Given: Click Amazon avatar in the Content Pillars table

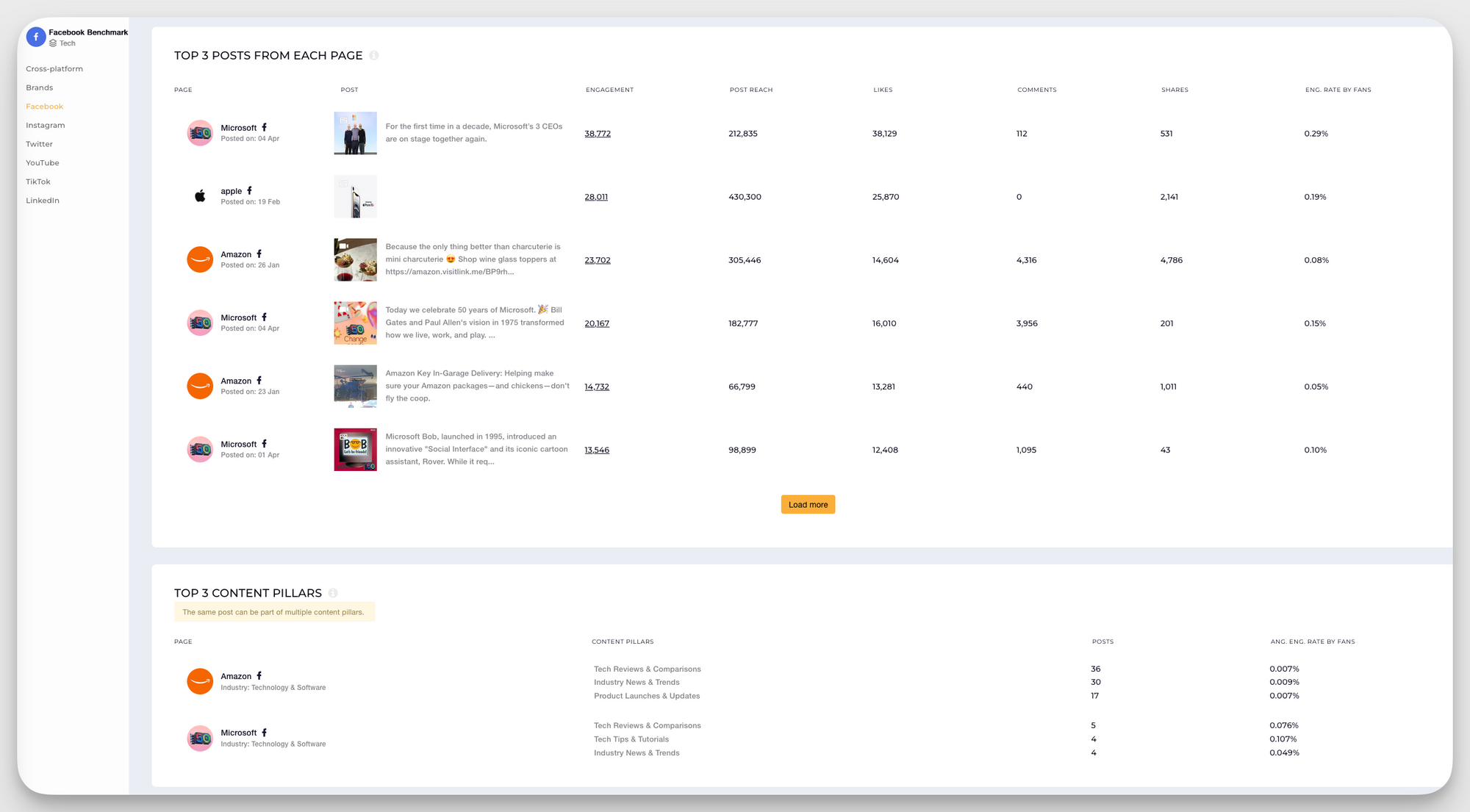Looking at the screenshot, I should 200,681.
